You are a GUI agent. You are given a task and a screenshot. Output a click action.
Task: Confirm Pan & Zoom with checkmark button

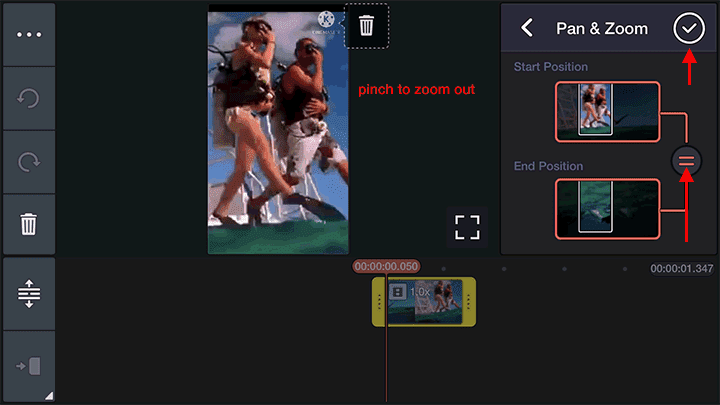tap(689, 28)
